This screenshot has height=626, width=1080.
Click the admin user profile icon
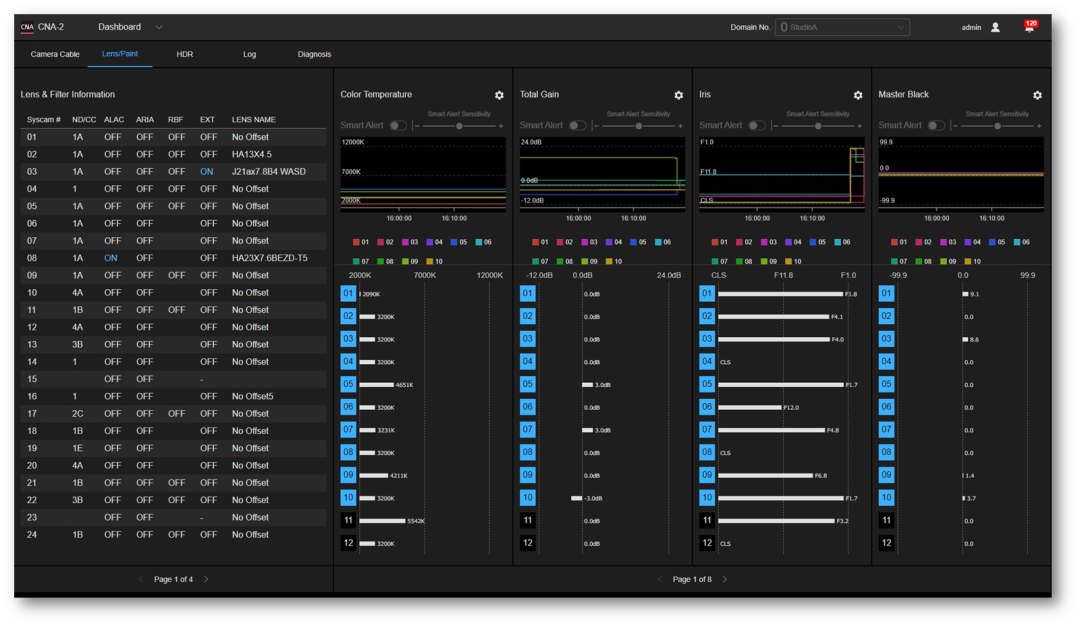[x=995, y=28]
